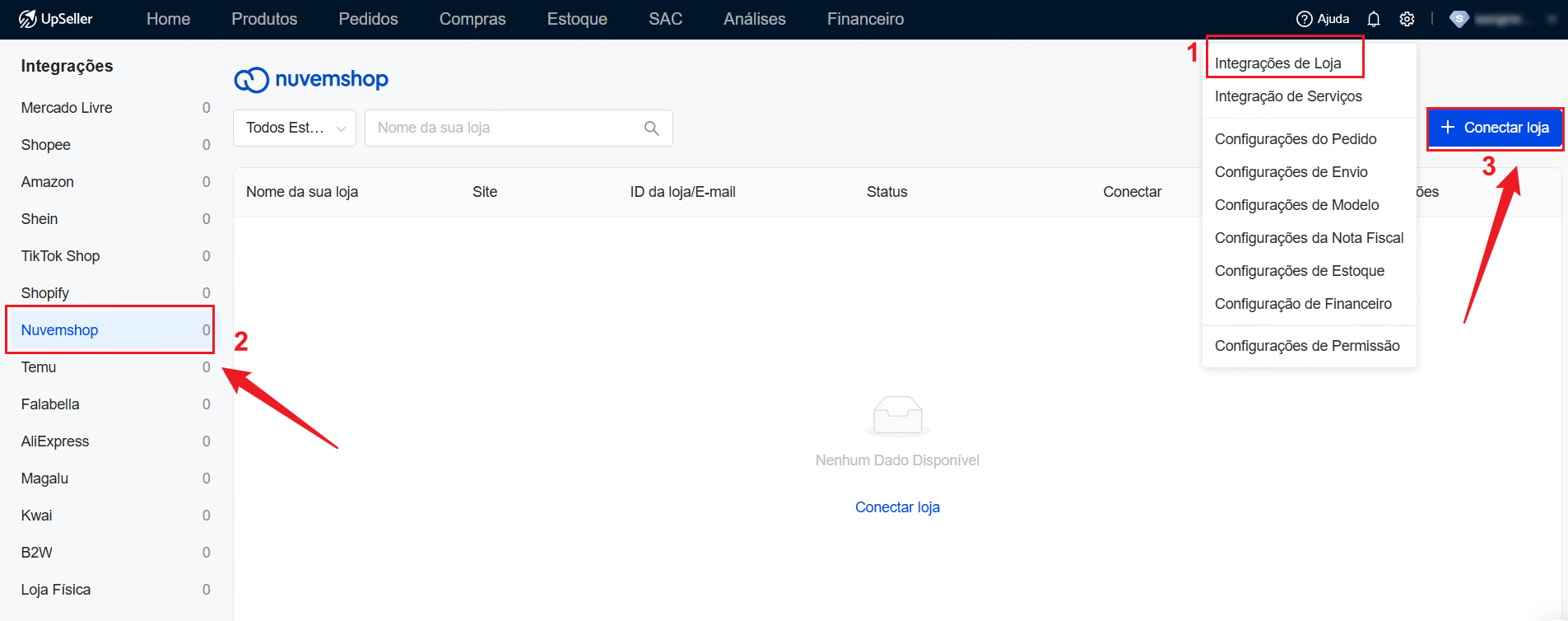Expand the Todos Est… status dropdown
This screenshot has width=1568, height=621.
[x=295, y=128]
